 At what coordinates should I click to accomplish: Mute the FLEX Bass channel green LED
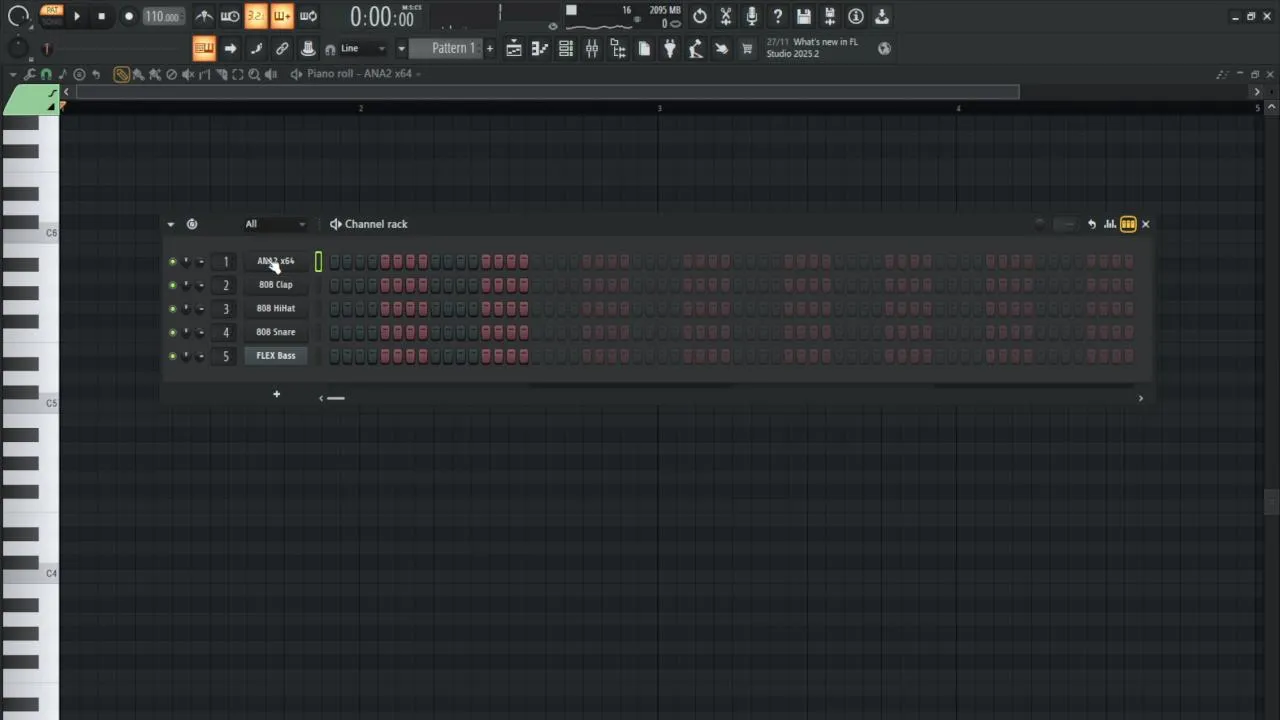coord(172,356)
